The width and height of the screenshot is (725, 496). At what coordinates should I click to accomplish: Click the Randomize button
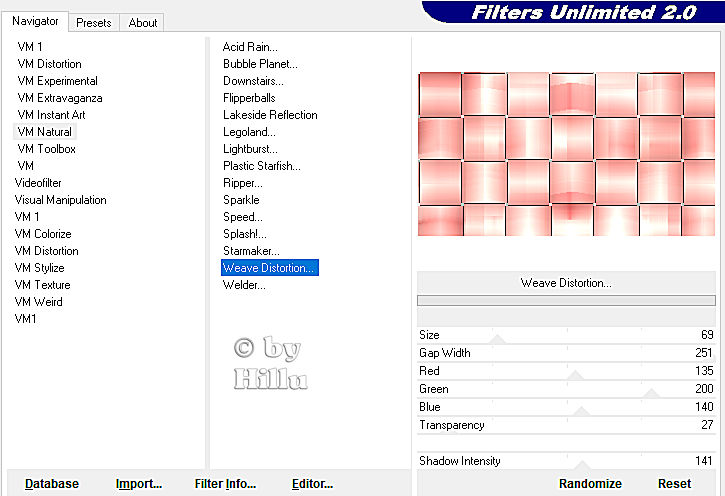coord(590,484)
